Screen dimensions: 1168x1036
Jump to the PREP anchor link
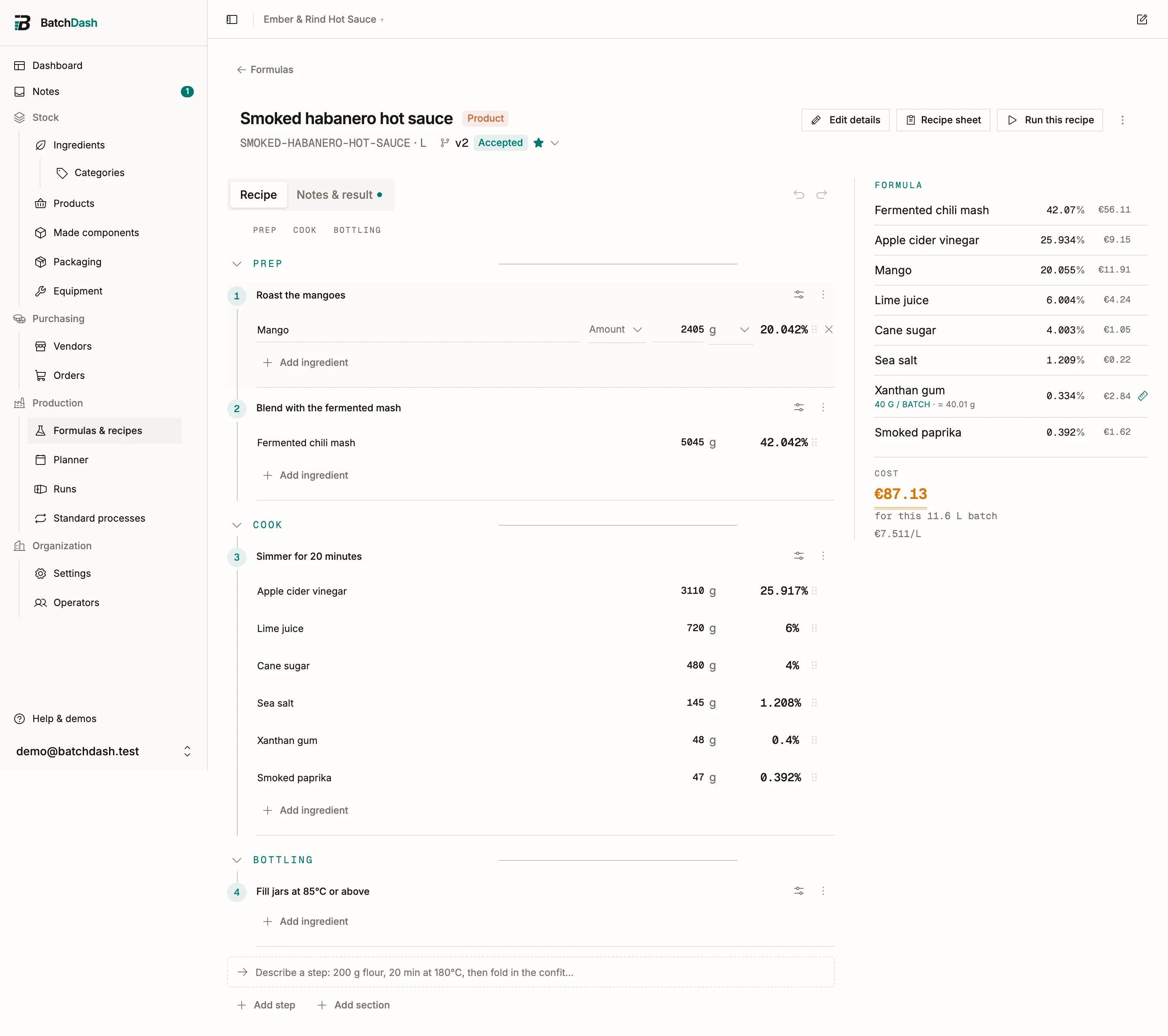coord(264,230)
